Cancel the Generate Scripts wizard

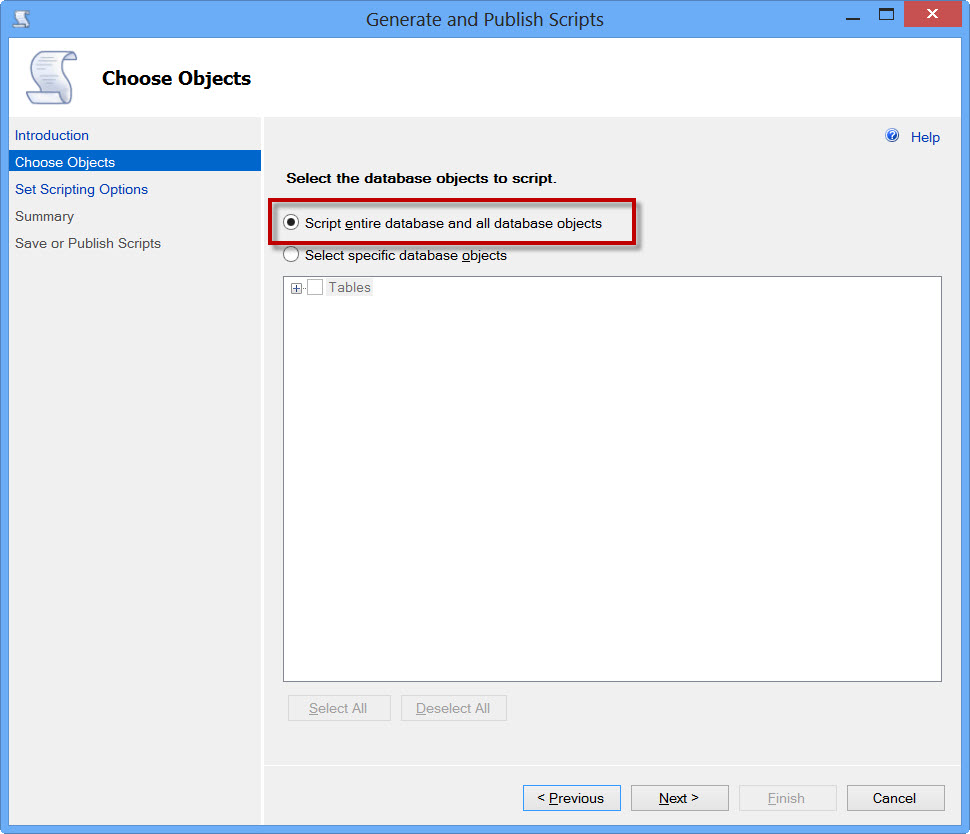(x=895, y=798)
